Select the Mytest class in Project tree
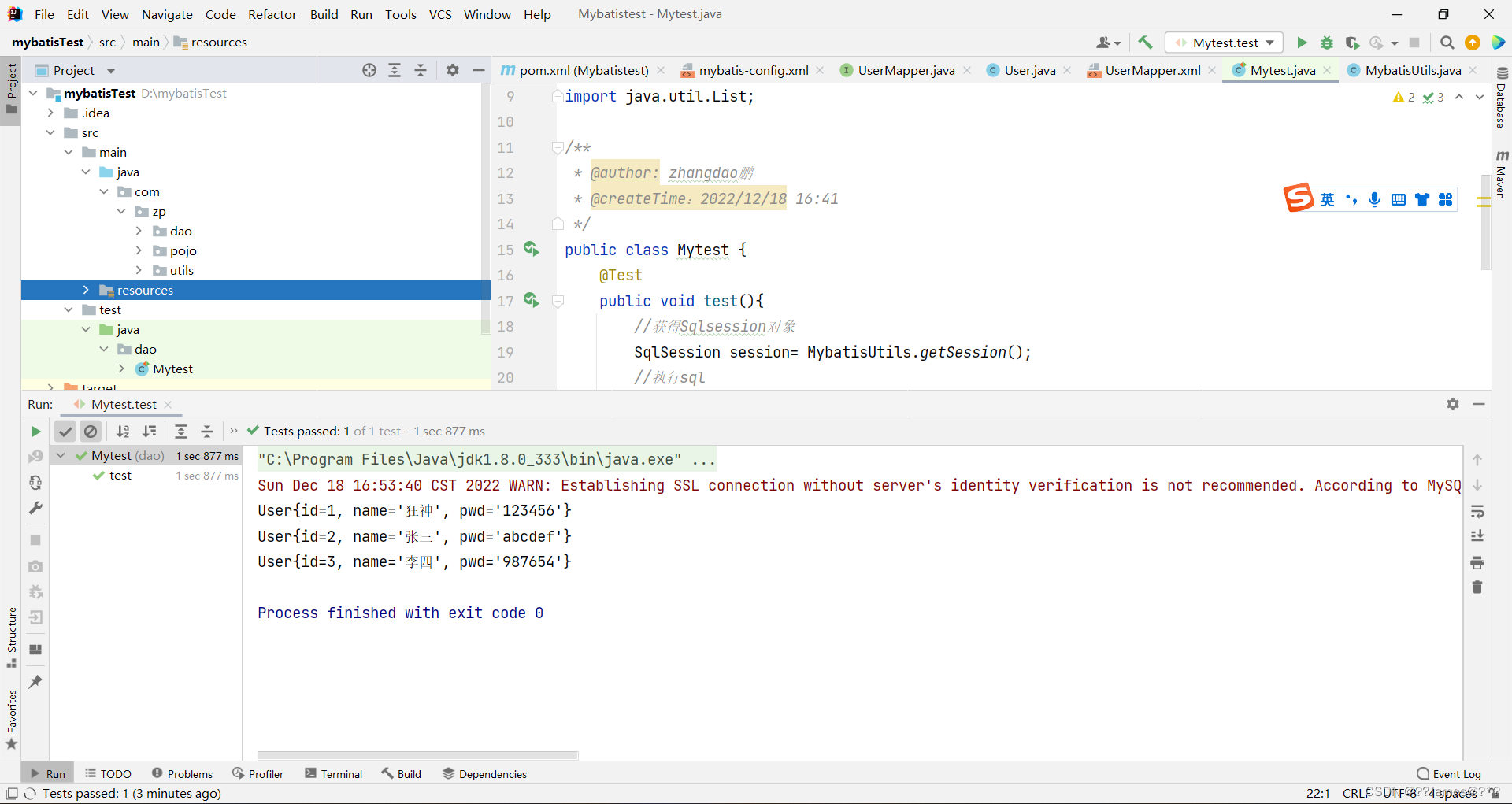 click(x=172, y=369)
